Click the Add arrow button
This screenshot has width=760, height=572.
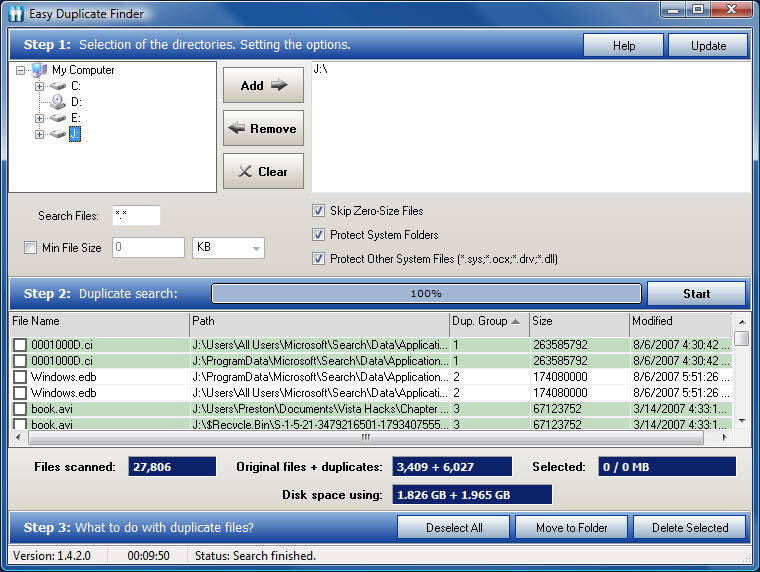pos(263,85)
